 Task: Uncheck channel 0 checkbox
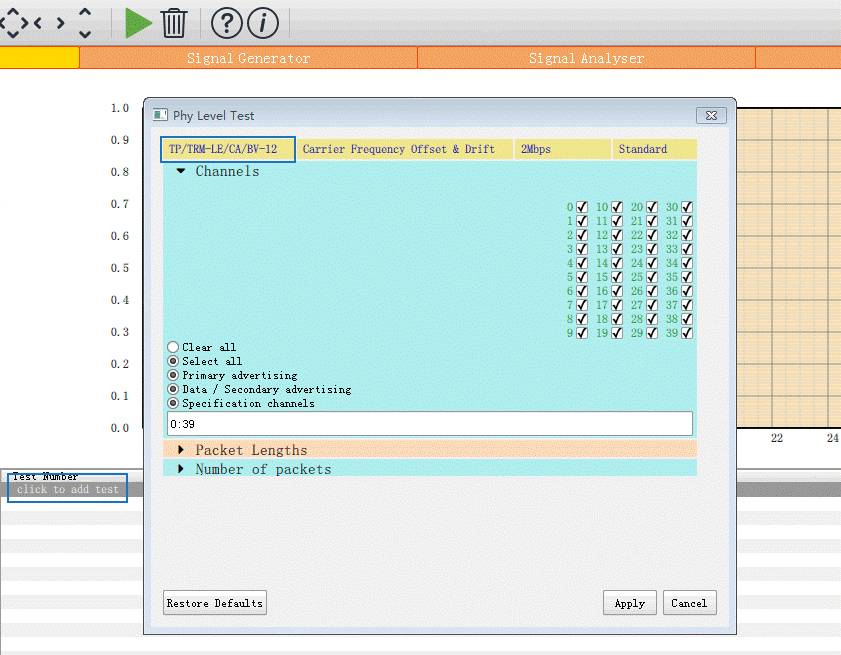(582, 207)
